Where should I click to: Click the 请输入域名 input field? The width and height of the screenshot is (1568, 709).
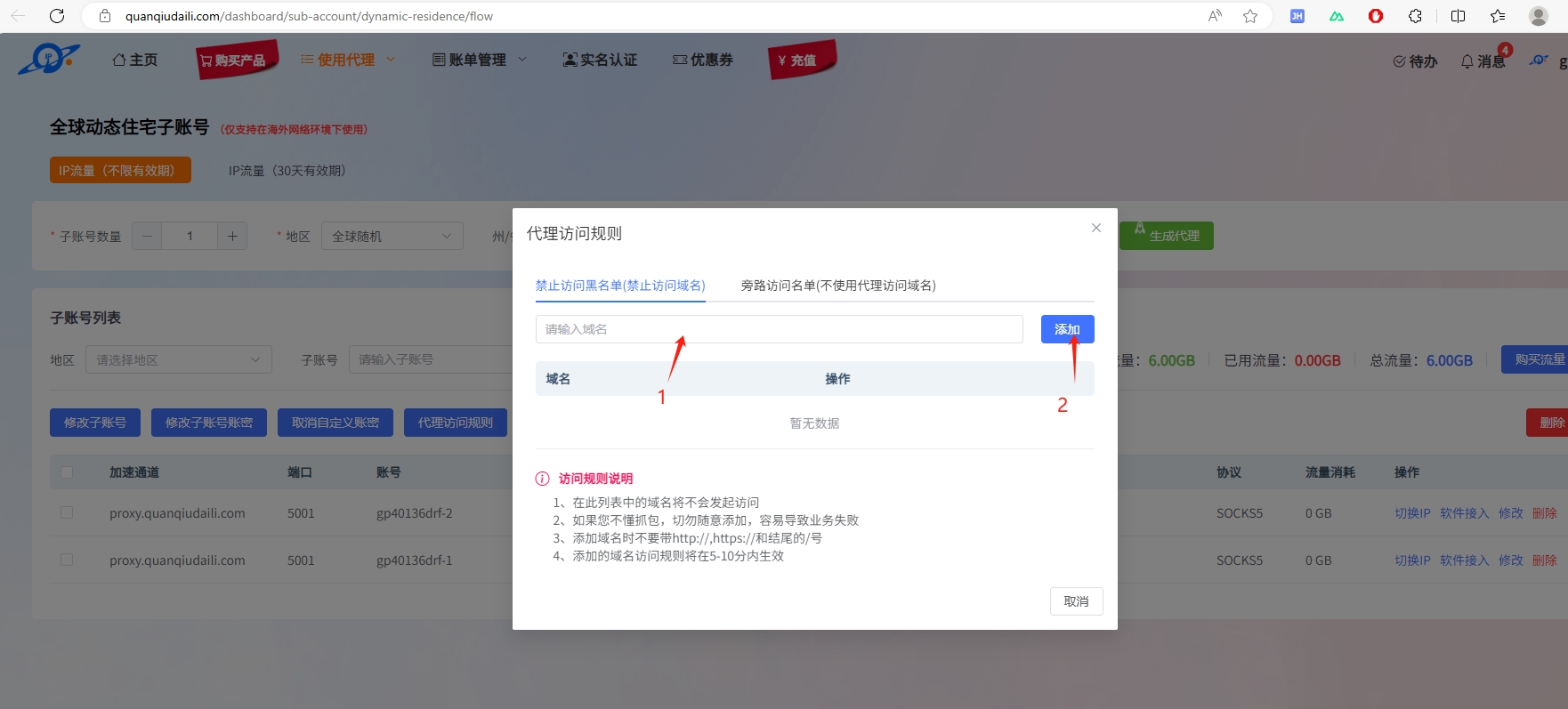coord(779,329)
